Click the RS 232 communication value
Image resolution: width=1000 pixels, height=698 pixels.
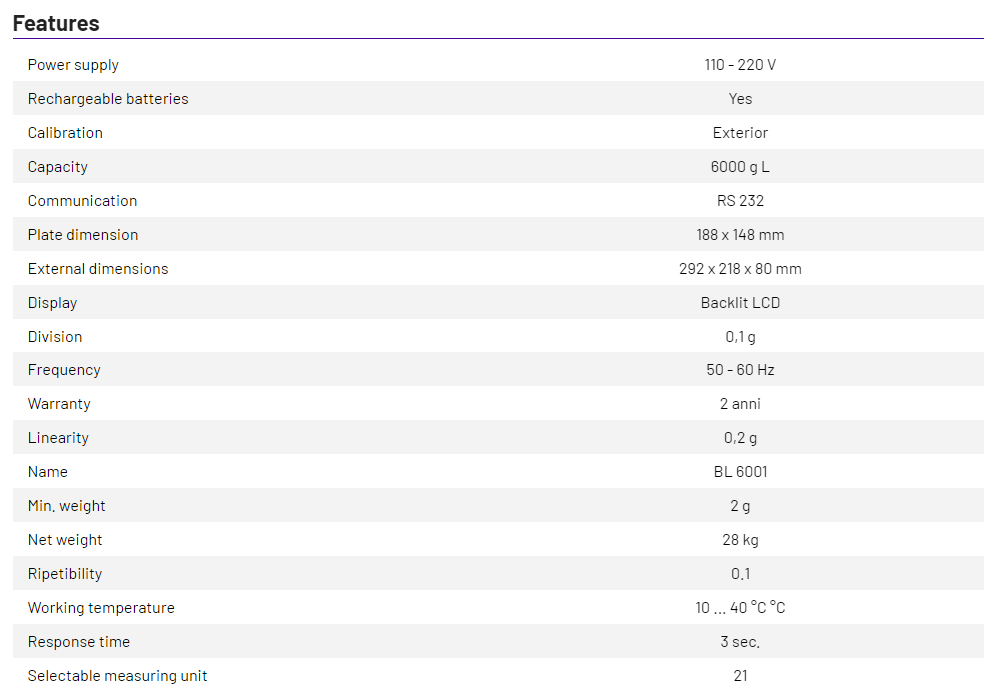[x=740, y=201]
